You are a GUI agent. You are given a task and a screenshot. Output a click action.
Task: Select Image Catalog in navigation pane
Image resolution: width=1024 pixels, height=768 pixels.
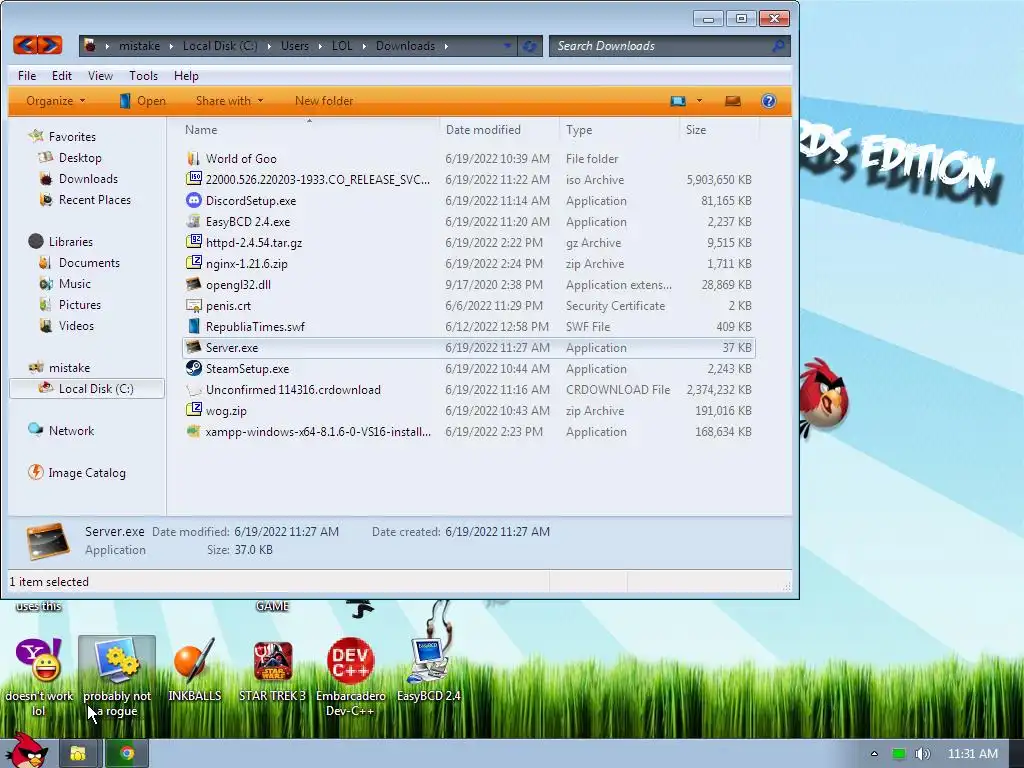coord(87,472)
